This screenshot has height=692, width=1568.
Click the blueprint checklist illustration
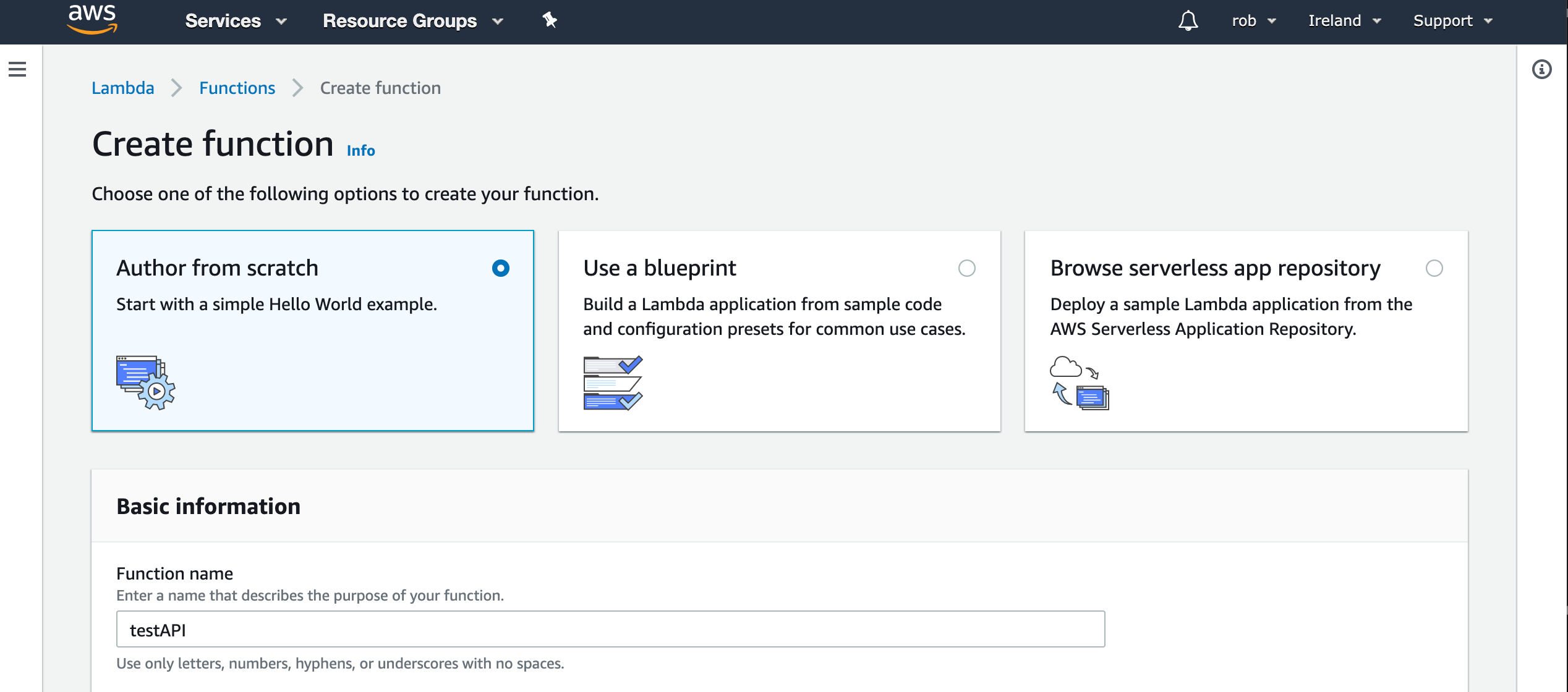pos(613,383)
